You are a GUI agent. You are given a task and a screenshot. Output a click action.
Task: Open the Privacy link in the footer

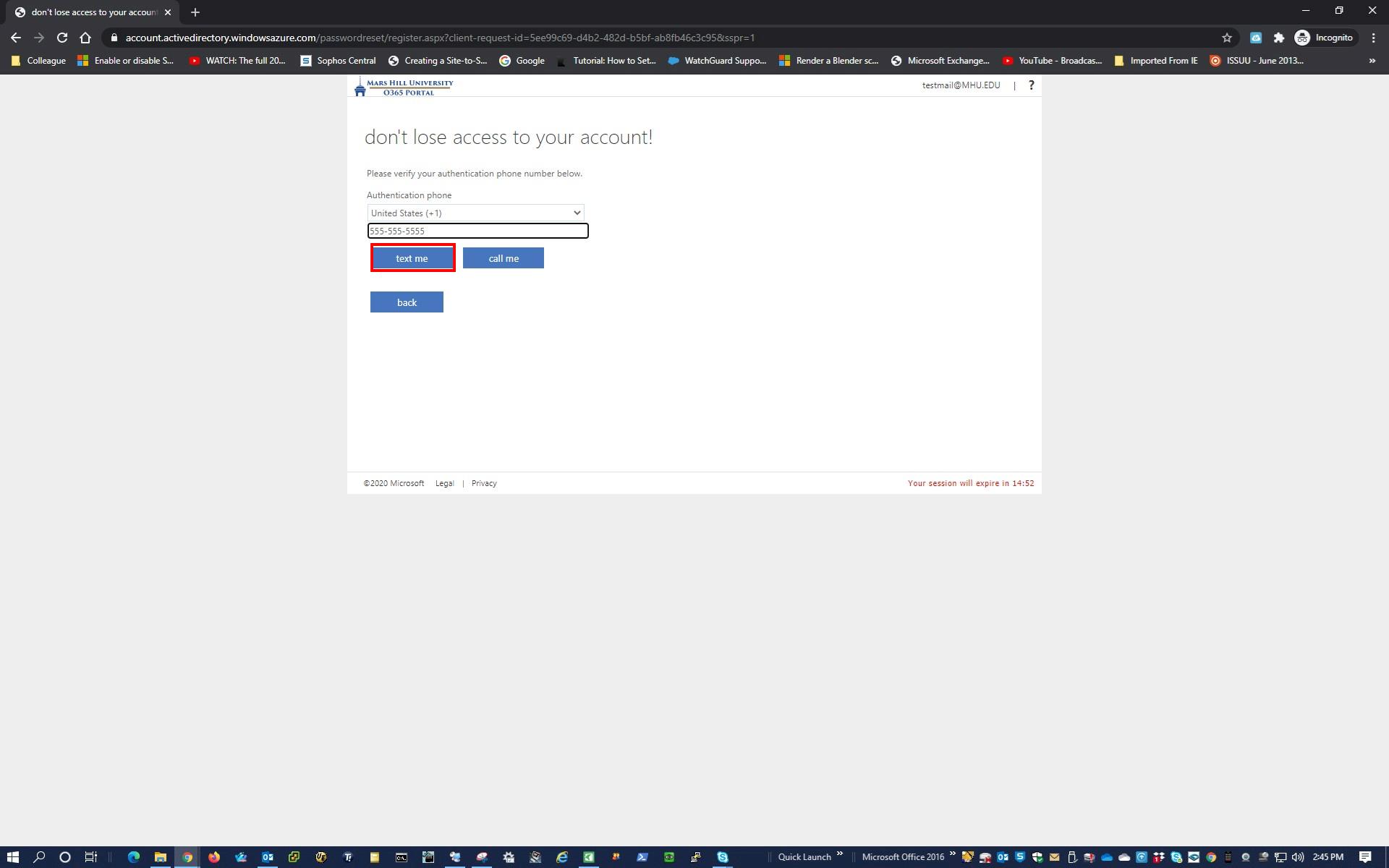click(484, 482)
